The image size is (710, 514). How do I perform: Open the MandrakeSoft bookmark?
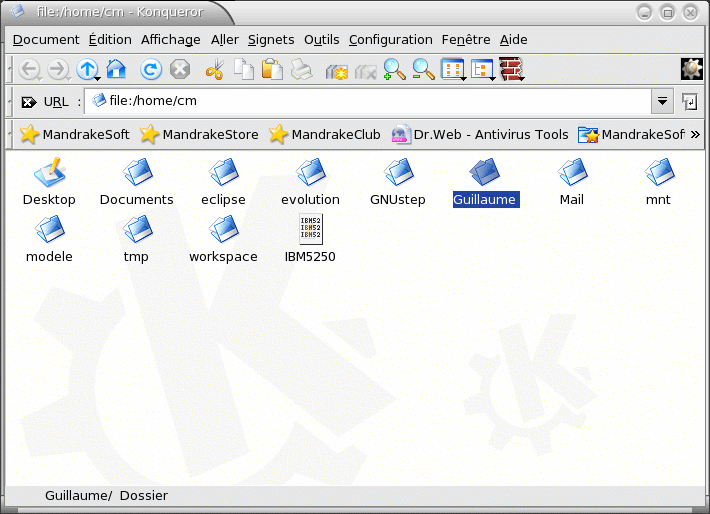pos(75,135)
